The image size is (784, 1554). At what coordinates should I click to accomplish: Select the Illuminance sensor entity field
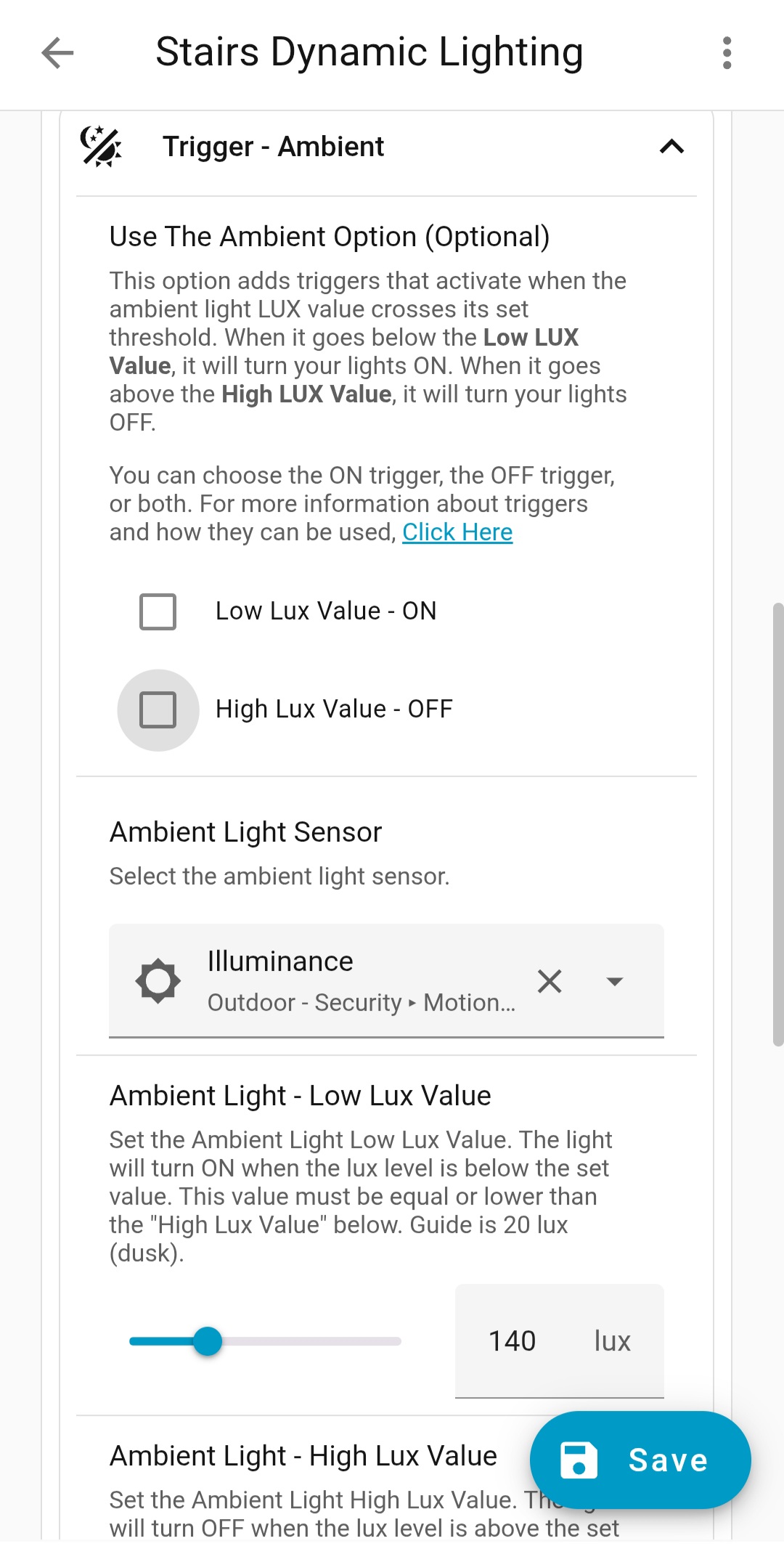(x=361, y=981)
